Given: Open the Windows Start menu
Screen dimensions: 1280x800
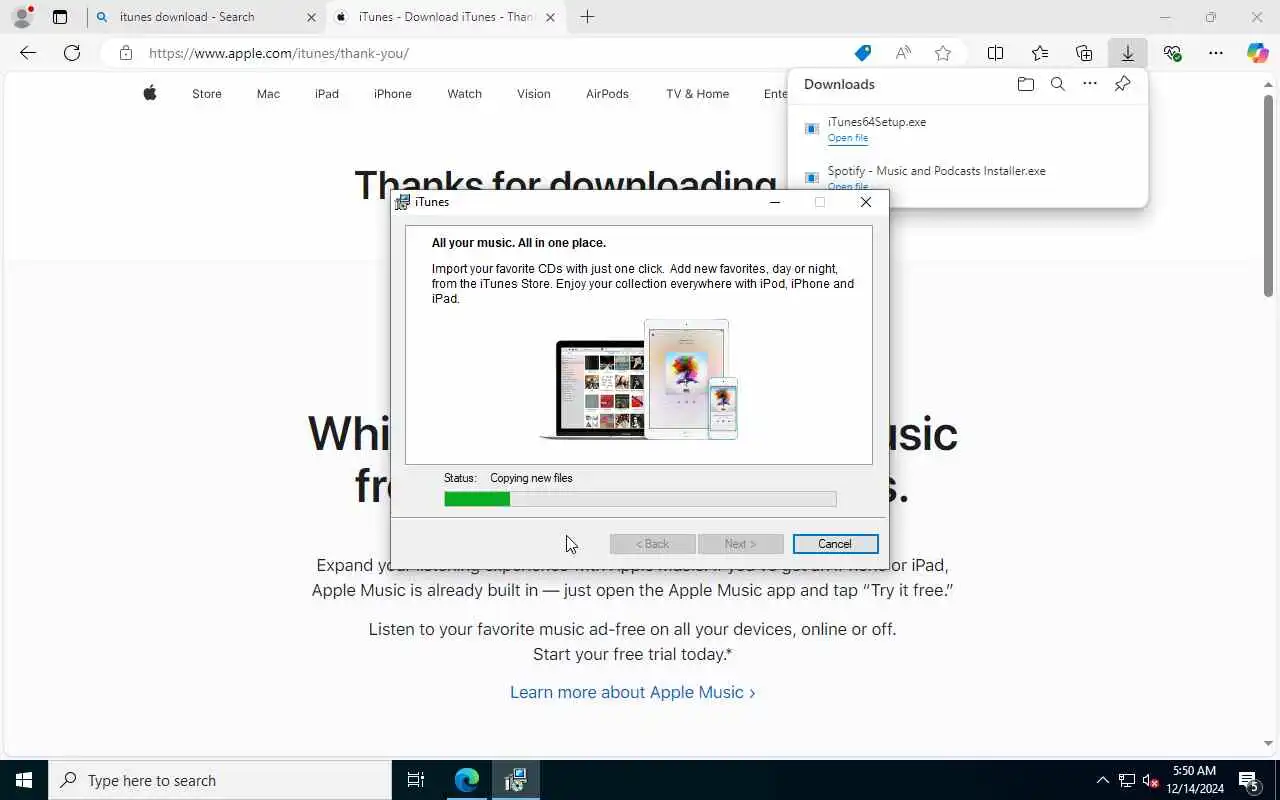Looking at the screenshot, I should click(x=24, y=780).
